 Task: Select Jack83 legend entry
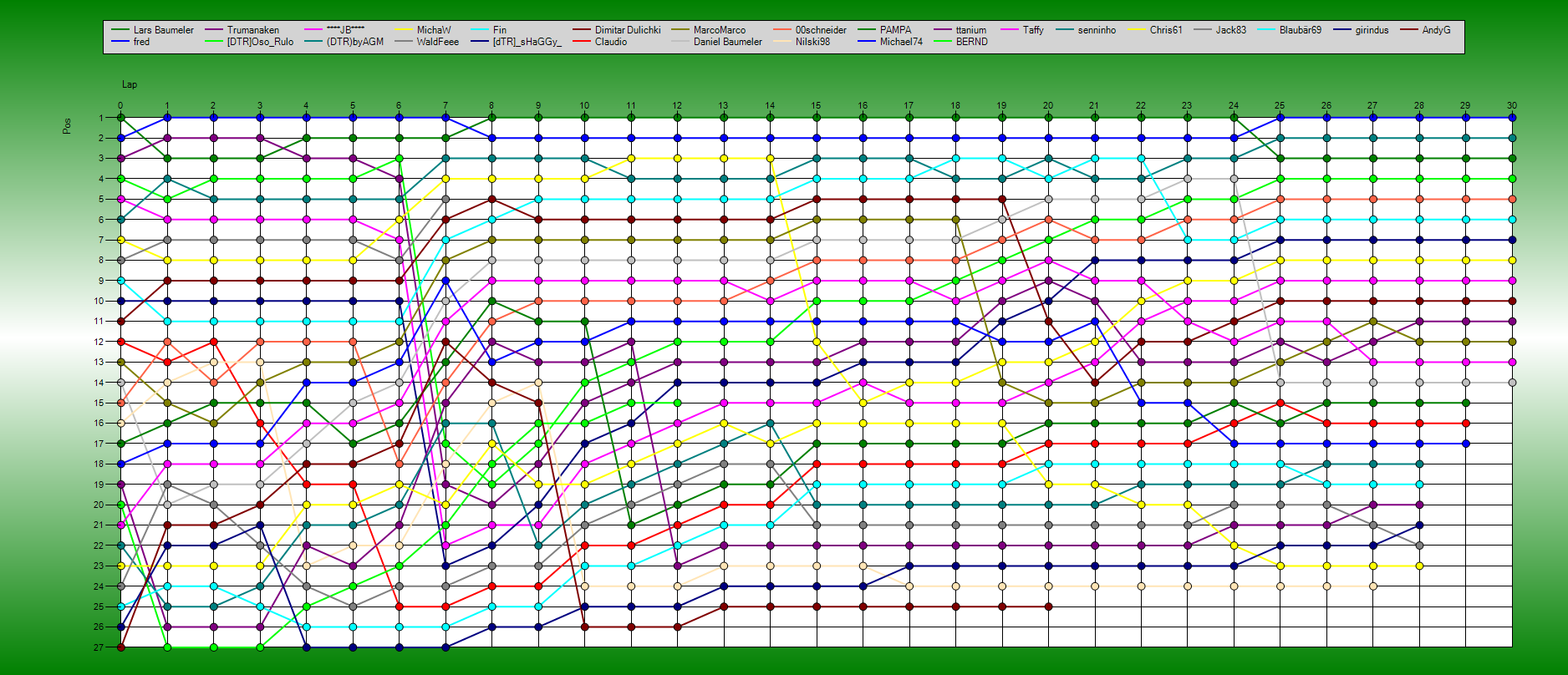(1231, 30)
